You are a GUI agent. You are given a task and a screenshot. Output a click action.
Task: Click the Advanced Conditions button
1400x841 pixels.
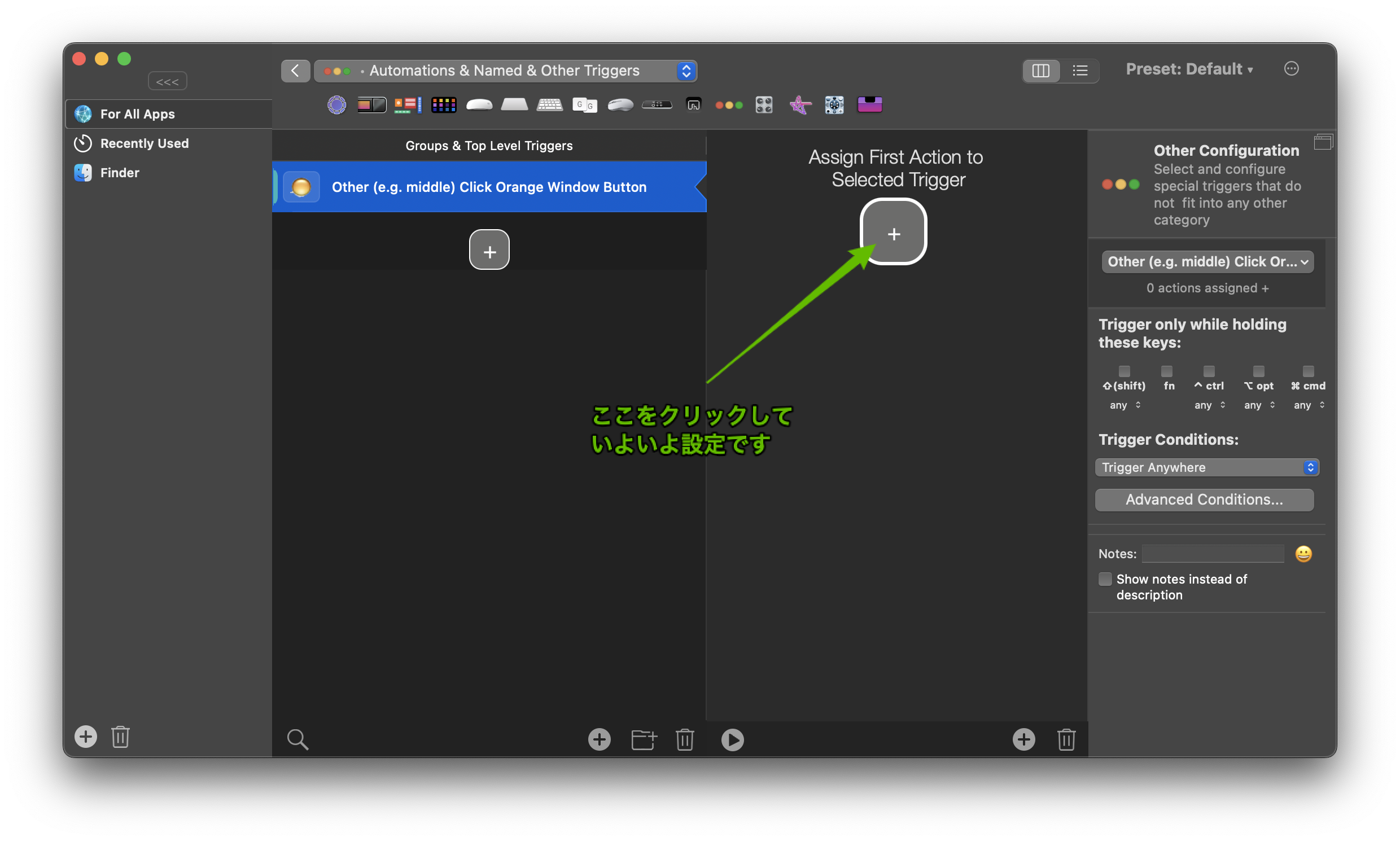[1204, 500]
